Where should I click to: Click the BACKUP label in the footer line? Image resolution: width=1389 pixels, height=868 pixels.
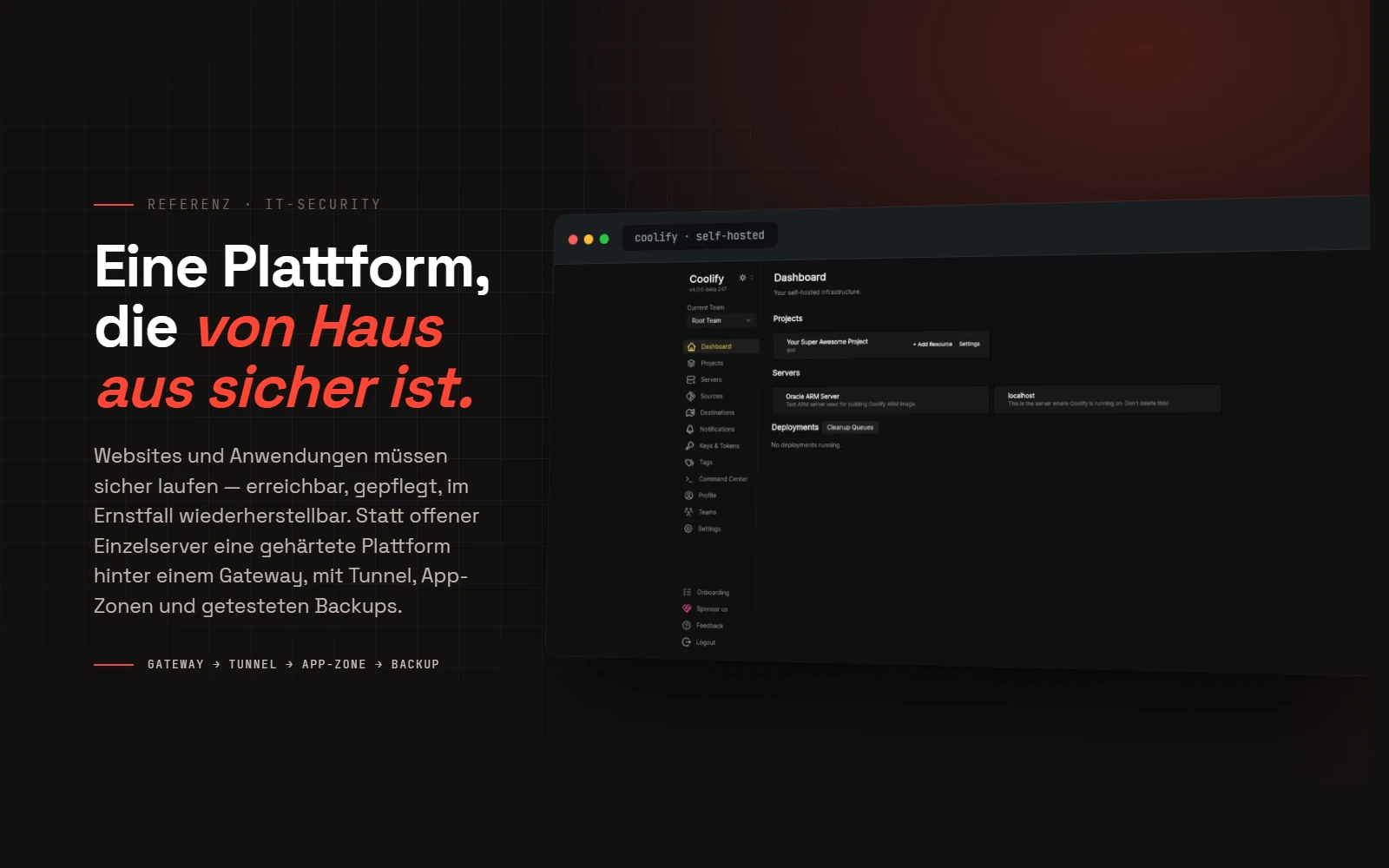point(415,665)
